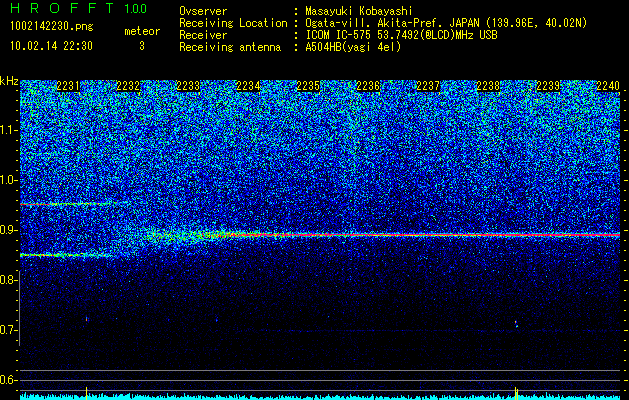
Task: Click the 0.6 kHz axis label
Action: pyautogui.click(x=8, y=380)
